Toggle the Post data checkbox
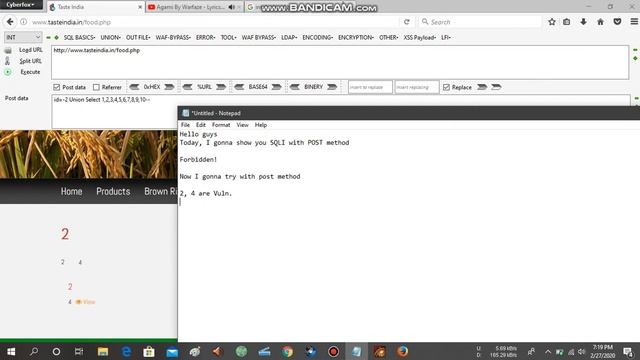The height and width of the screenshot is (360, 640). (x=57, y=87)
